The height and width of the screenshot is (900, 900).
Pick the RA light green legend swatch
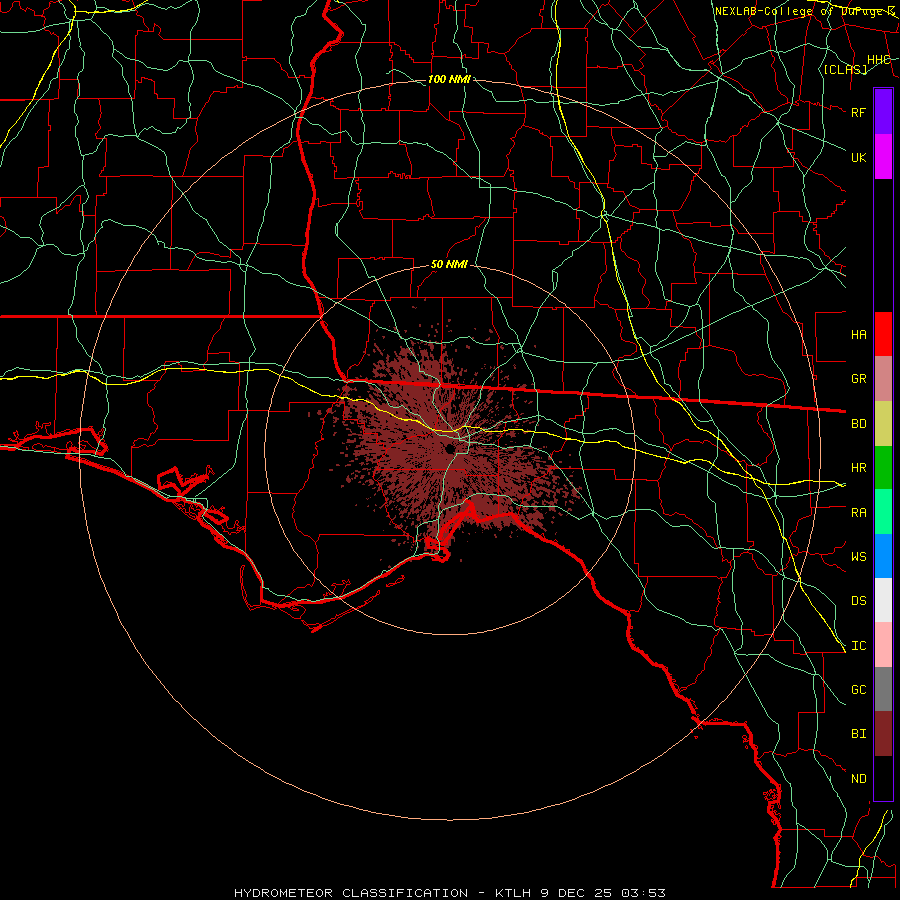883,512
